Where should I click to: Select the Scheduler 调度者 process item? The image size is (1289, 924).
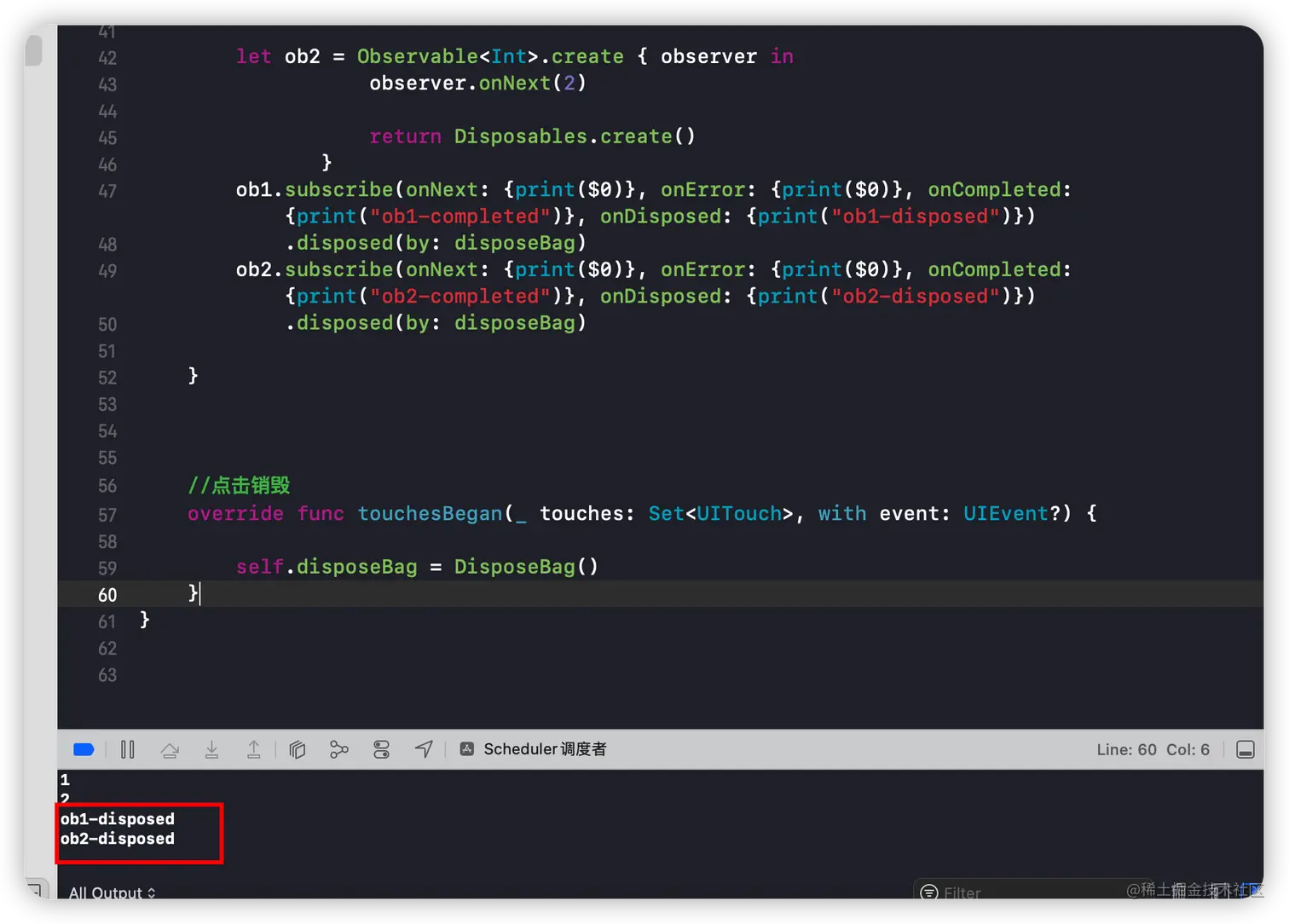[533, 749]
